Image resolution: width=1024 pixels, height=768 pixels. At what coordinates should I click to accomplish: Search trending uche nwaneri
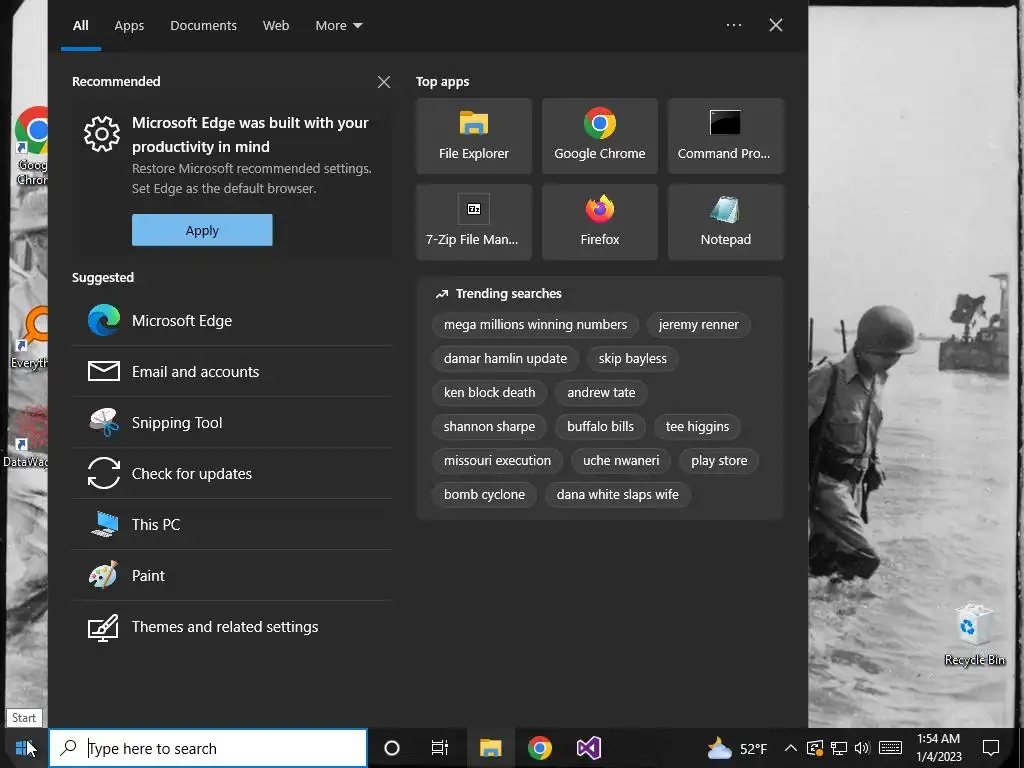click(621, 460)
